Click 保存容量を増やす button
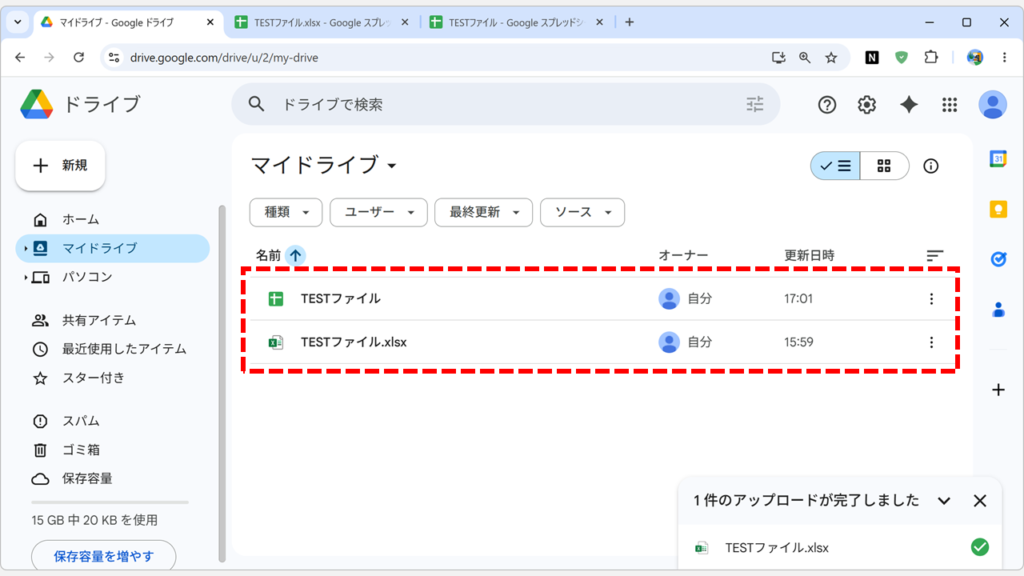Image resolution: width=1024 pixels, height=576 pixels. tap(103, 556)
